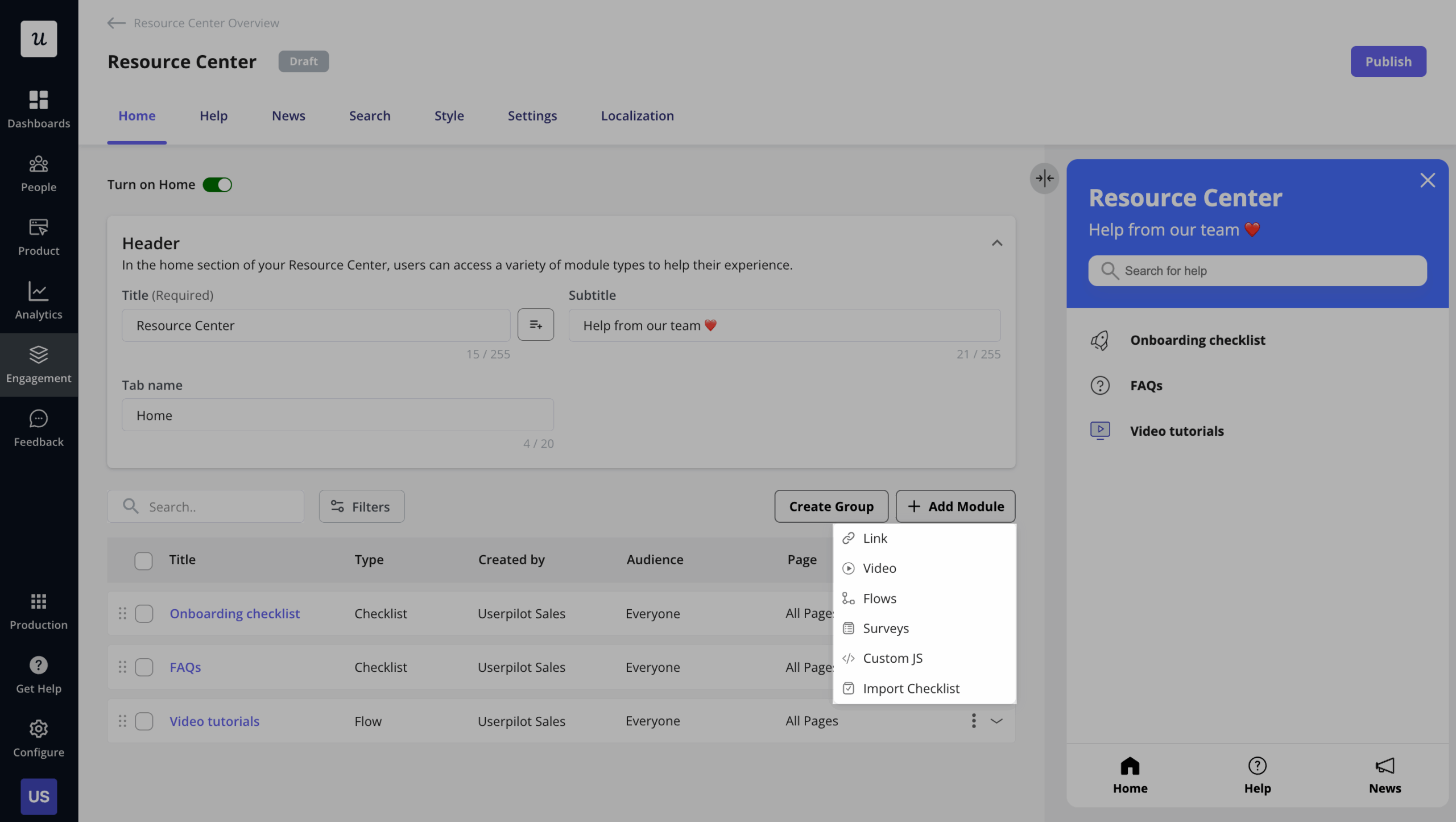Select the Feedback sidebar icon
This screenshot has height=822, width=1456.
pyautogui.click(x=38, y=427)
